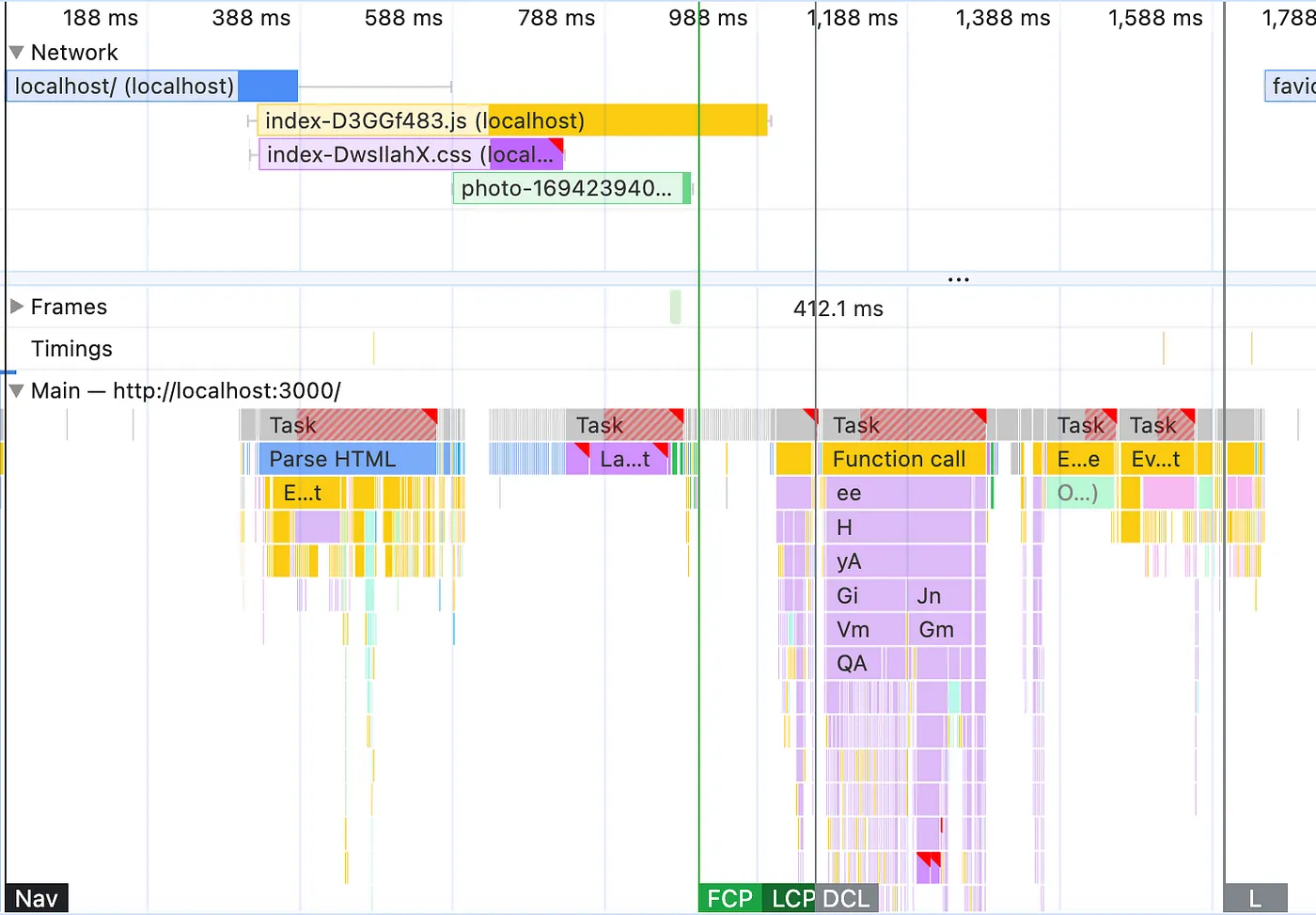Viewport: 1316px width, 915px height.
Task: Click the LCP timing marker
Action: click(789, 898)
